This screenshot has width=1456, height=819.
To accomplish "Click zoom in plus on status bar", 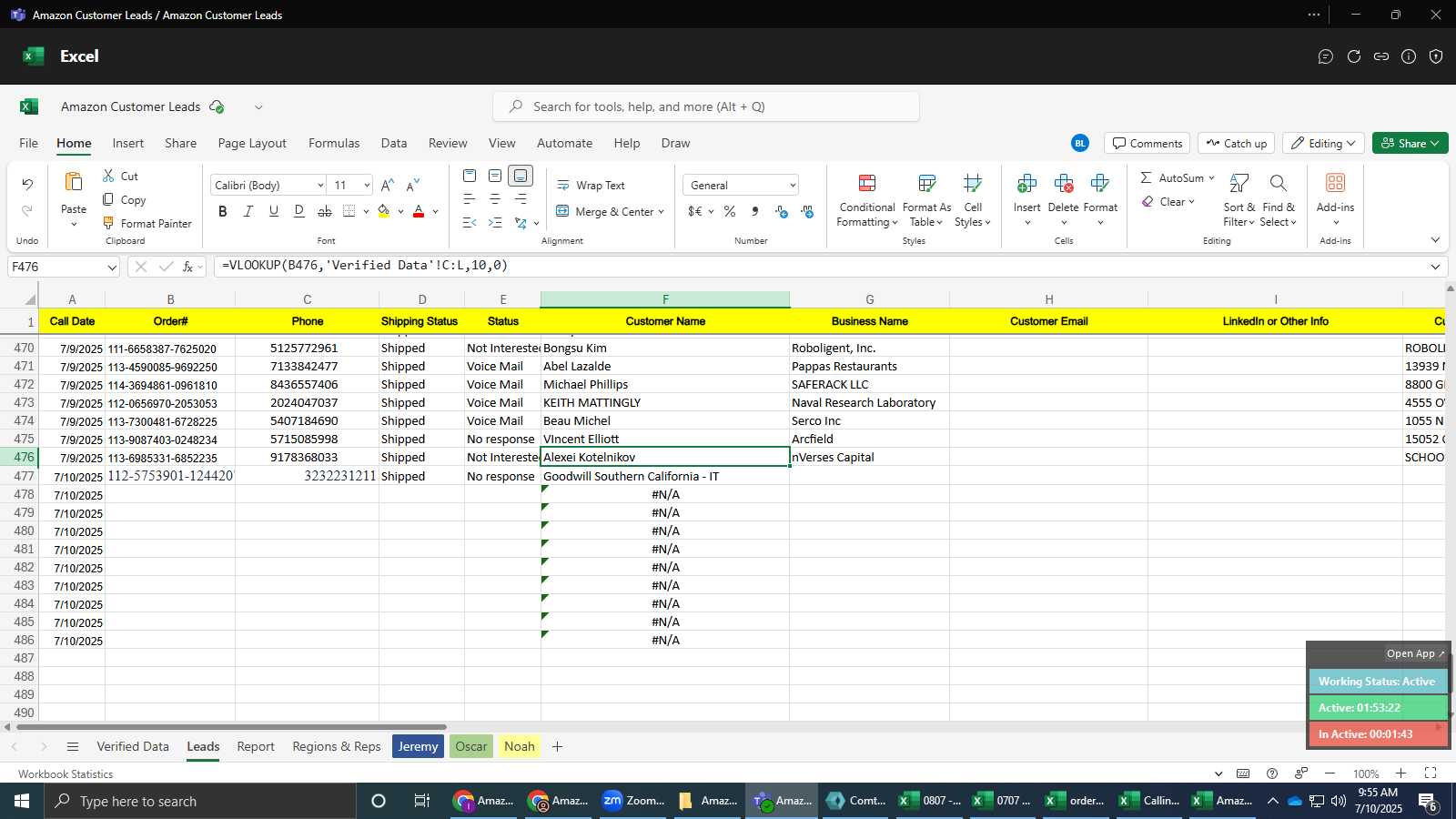I will coord(1401,773).
